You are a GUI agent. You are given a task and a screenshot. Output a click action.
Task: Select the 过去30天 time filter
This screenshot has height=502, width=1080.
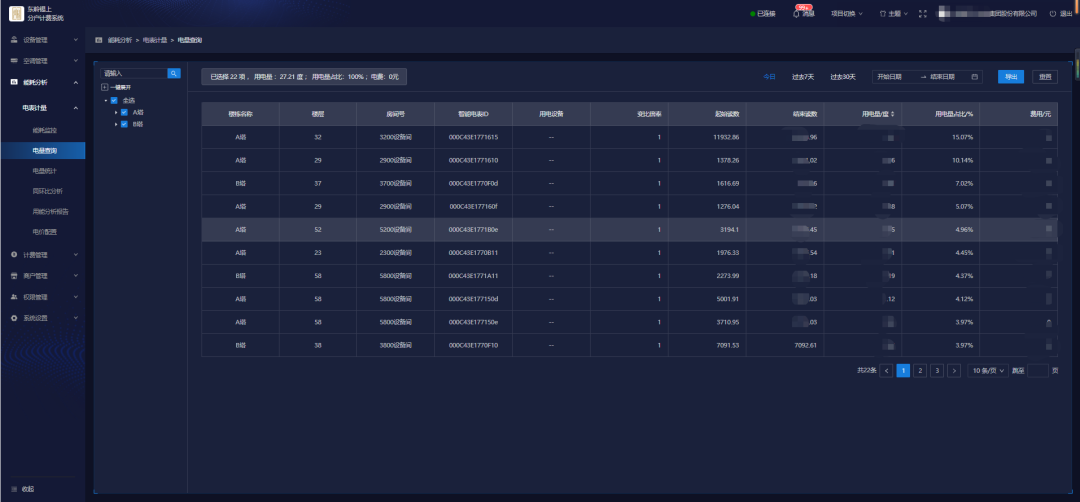tap(843, 77)
